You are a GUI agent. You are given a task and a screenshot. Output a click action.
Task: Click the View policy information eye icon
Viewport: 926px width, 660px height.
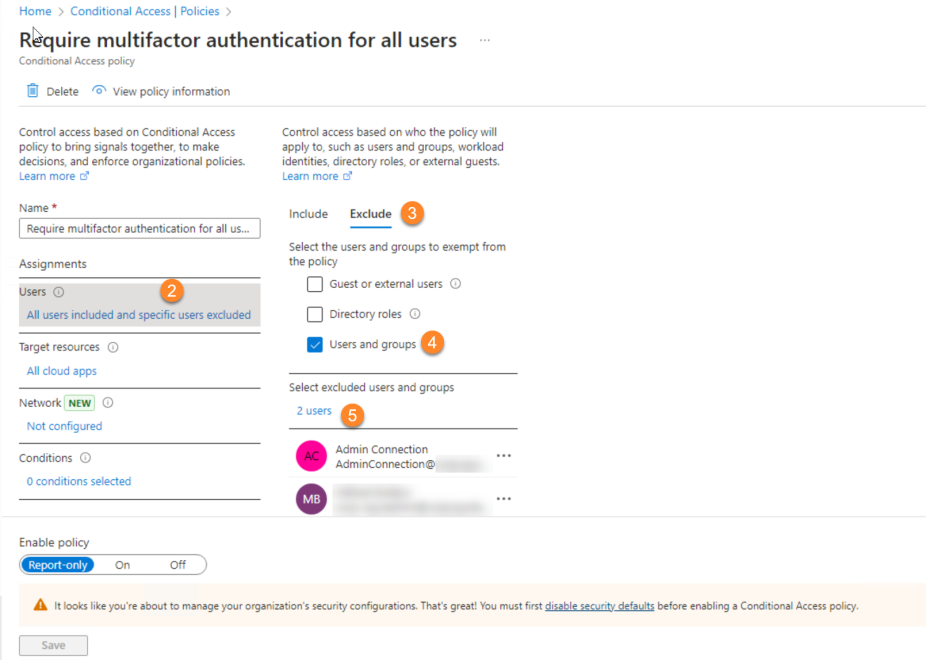point(99,91)
